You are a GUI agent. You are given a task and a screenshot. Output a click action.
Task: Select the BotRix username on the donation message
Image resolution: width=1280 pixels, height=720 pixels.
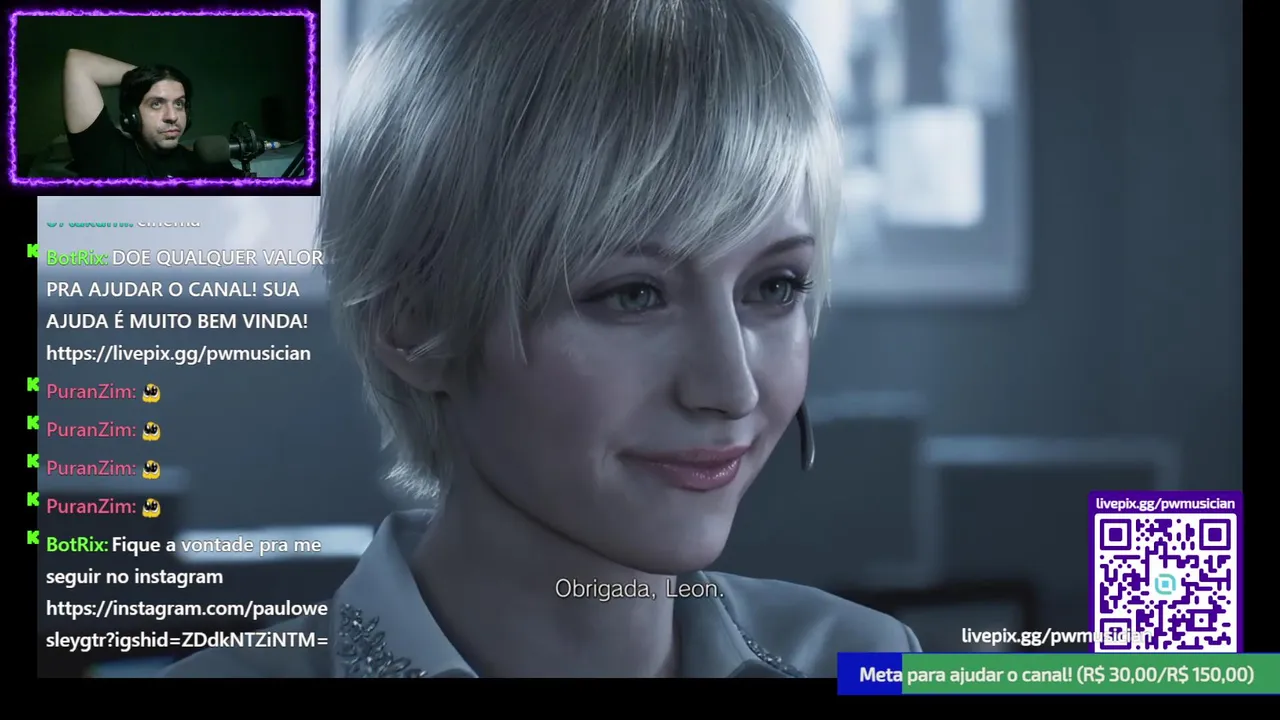(76, 257)
